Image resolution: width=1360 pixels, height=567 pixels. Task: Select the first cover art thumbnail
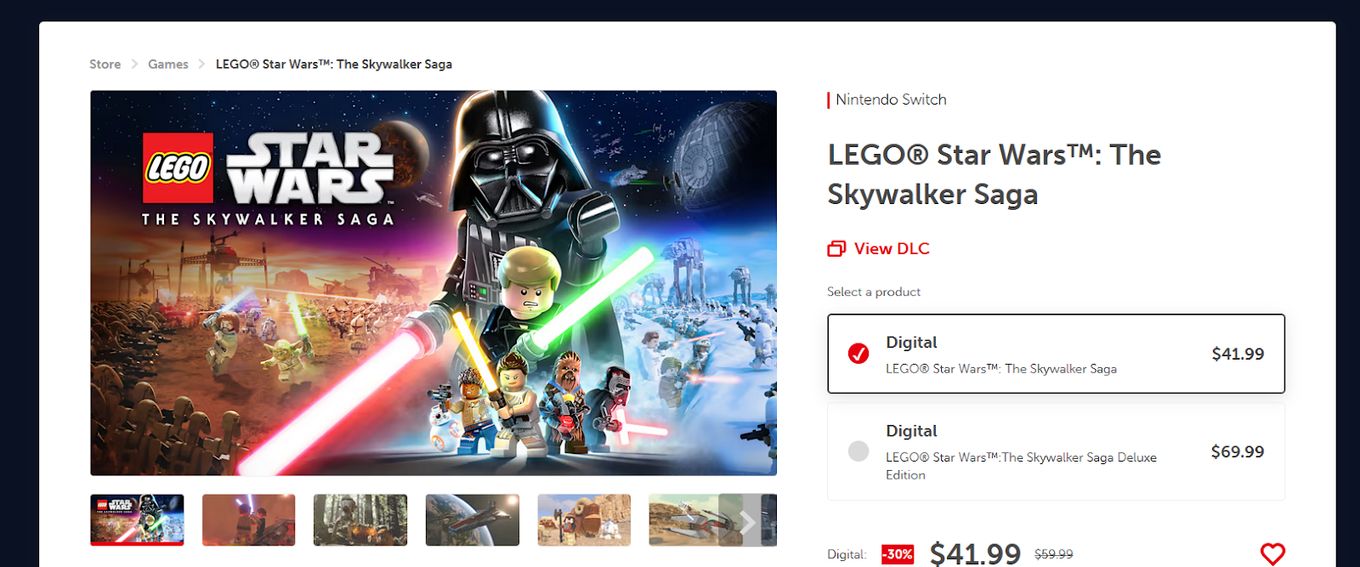pos(137,520)
